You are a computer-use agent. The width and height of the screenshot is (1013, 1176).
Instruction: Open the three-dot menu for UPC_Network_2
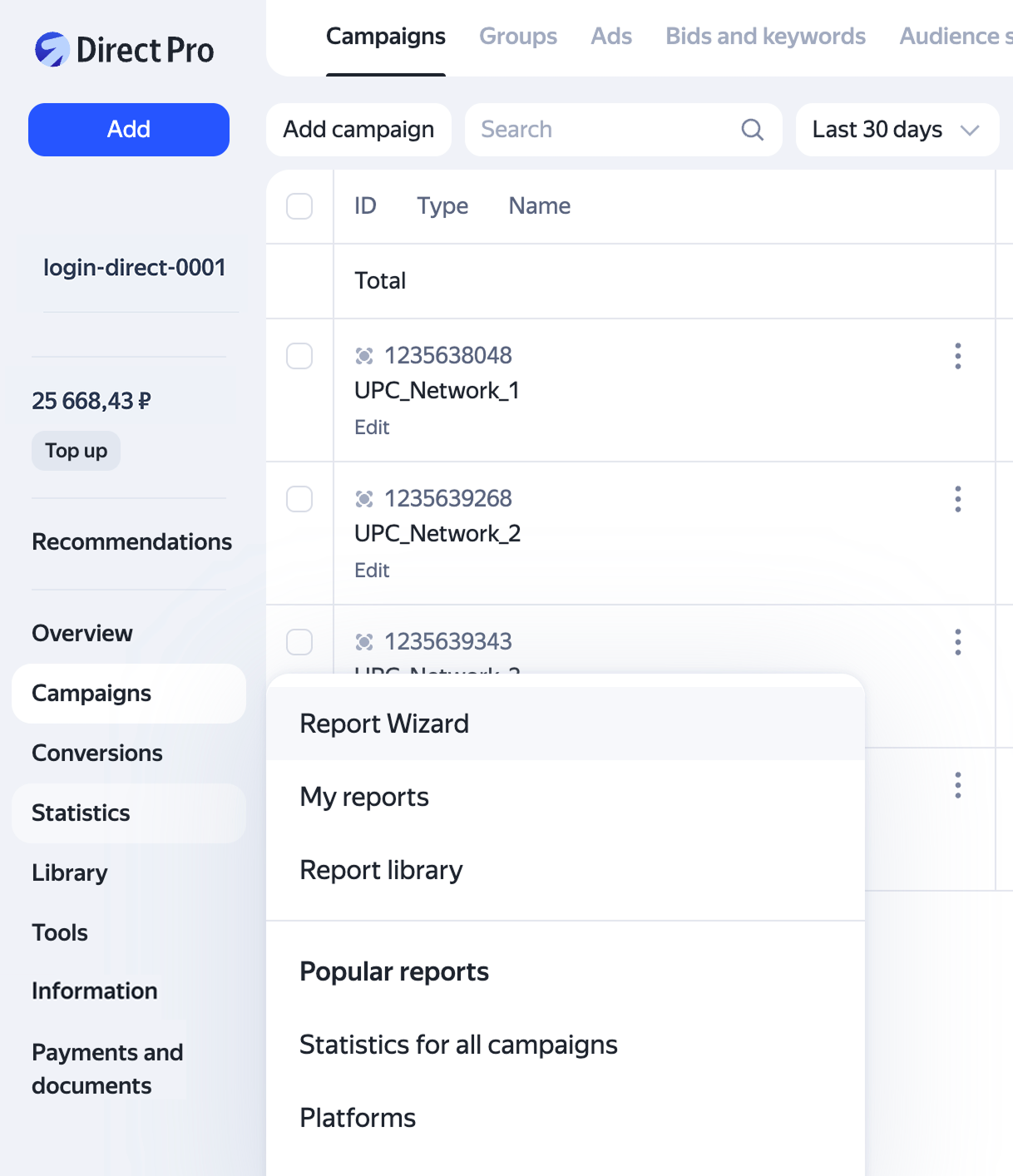pos(958,499)
